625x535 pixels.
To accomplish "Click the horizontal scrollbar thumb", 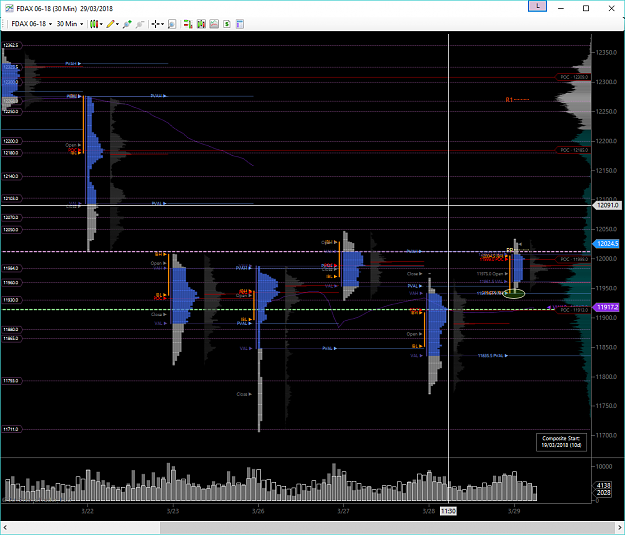I will coord(385,528).
